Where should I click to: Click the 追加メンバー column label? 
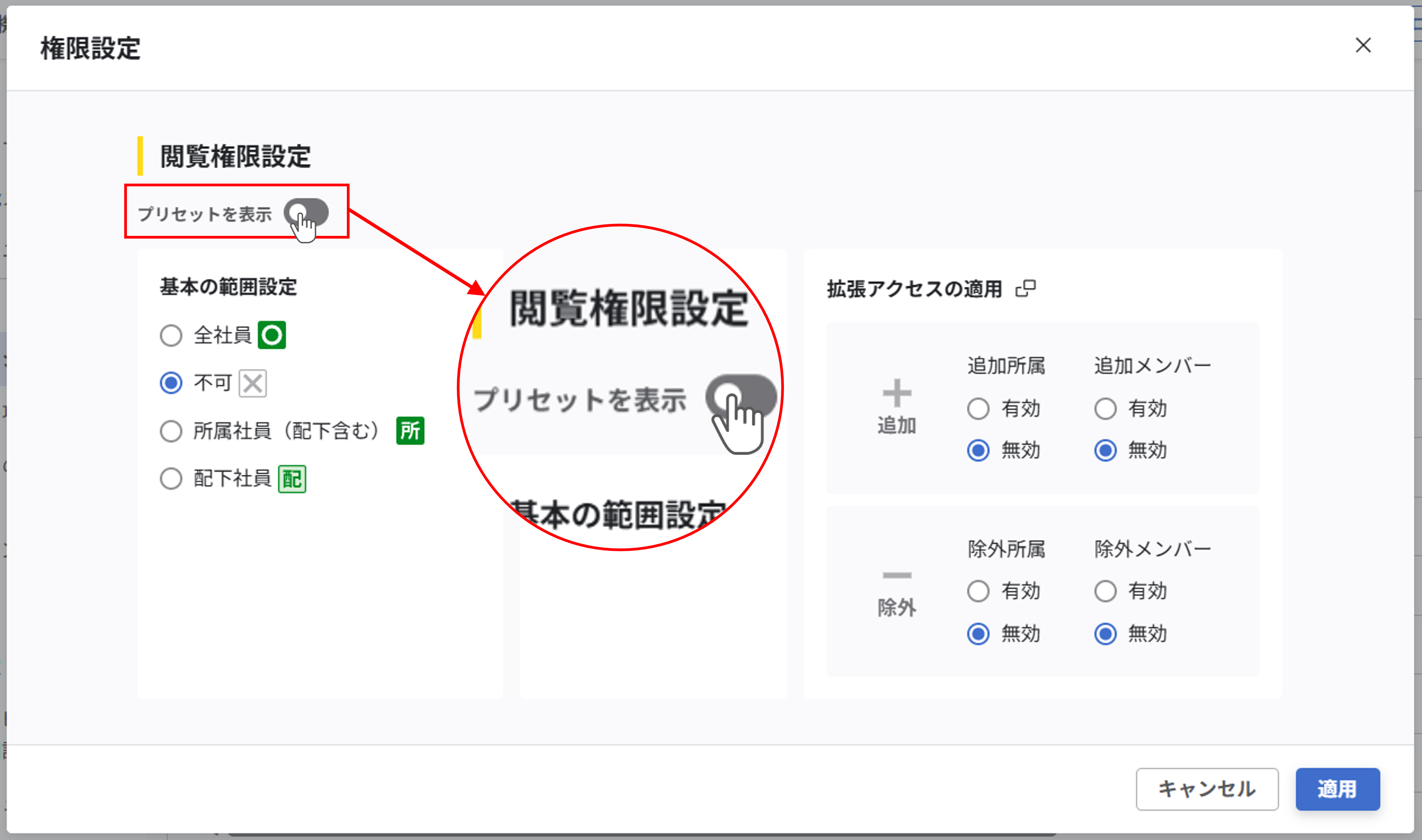point(1153,366)
